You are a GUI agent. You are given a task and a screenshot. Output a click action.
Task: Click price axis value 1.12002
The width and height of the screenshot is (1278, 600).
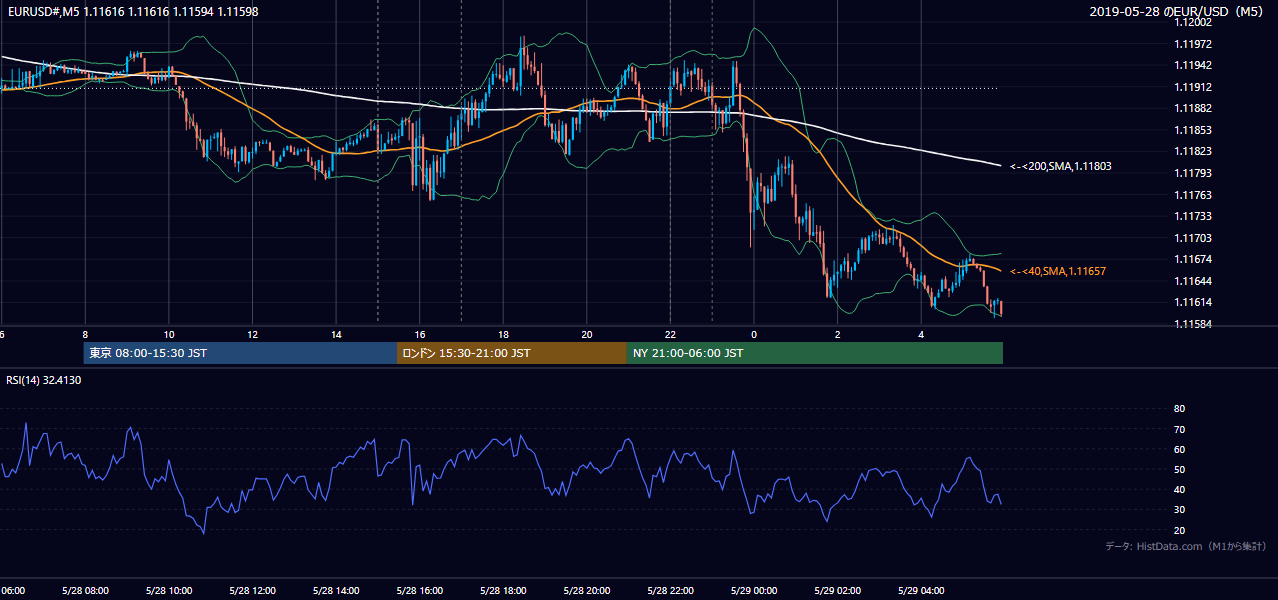[1193, 22]
